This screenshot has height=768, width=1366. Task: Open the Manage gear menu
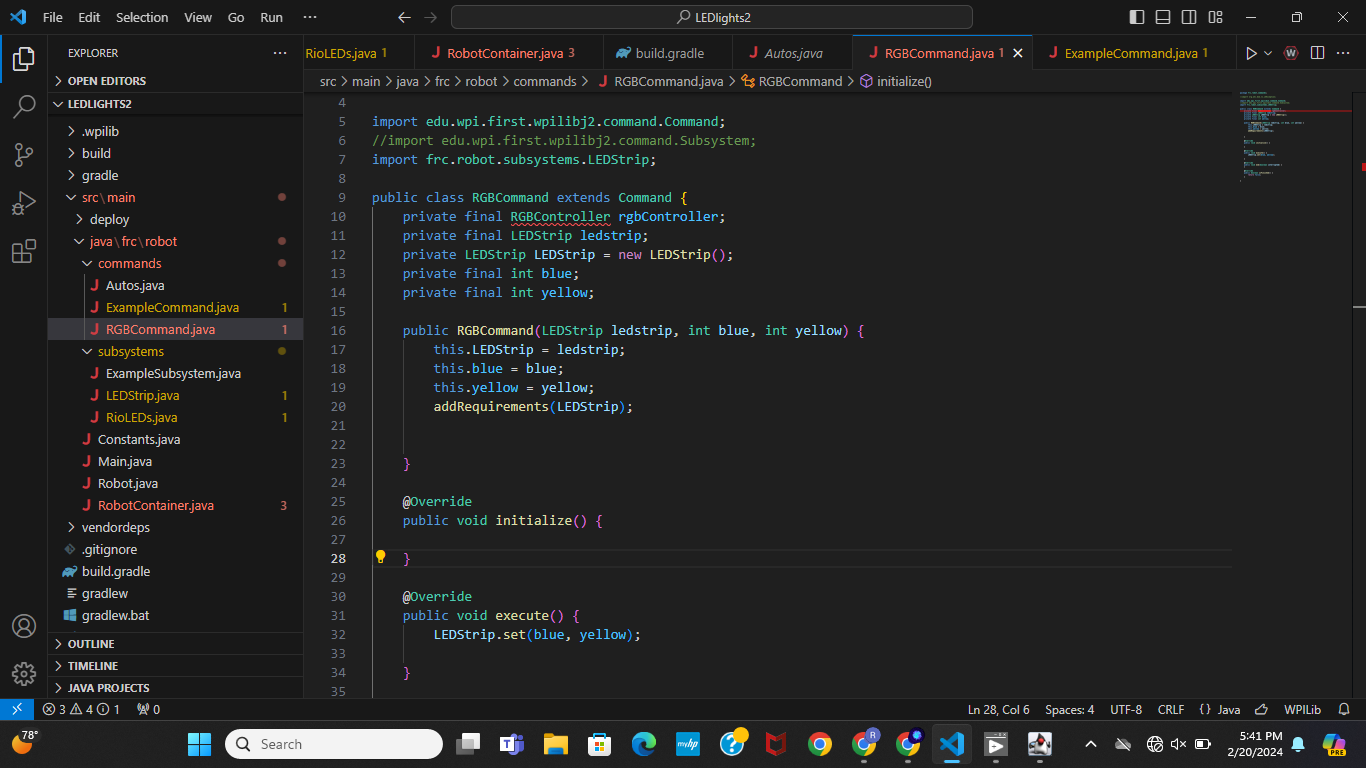pos(24,673)
